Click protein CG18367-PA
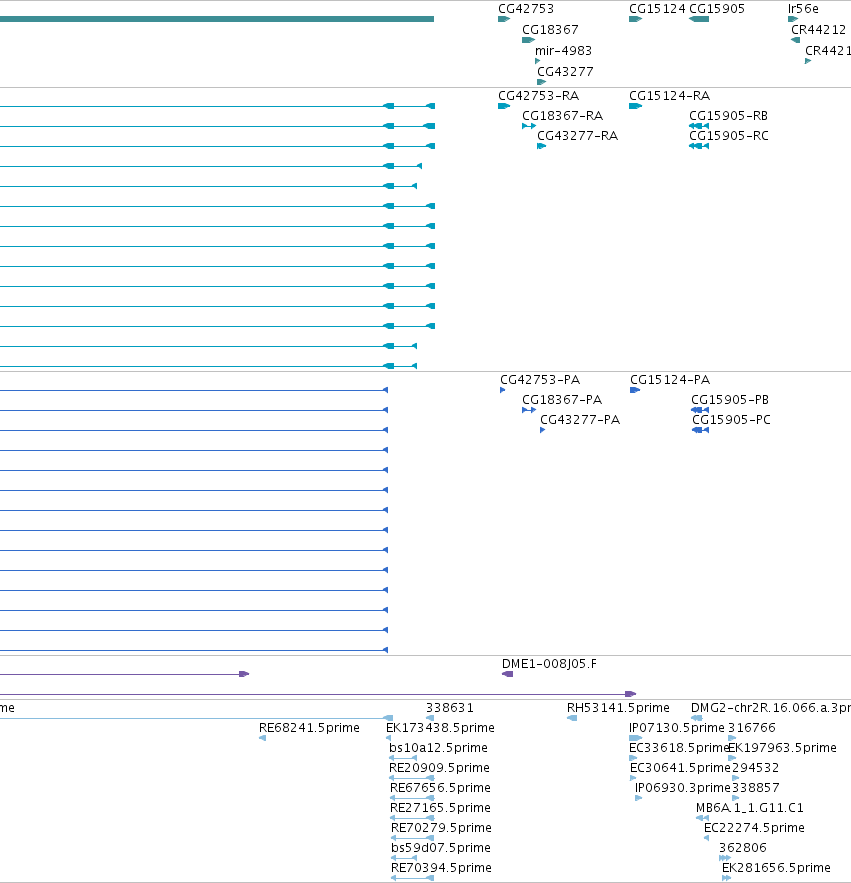This screenshot has height=883, width=851. pos(562,400)
